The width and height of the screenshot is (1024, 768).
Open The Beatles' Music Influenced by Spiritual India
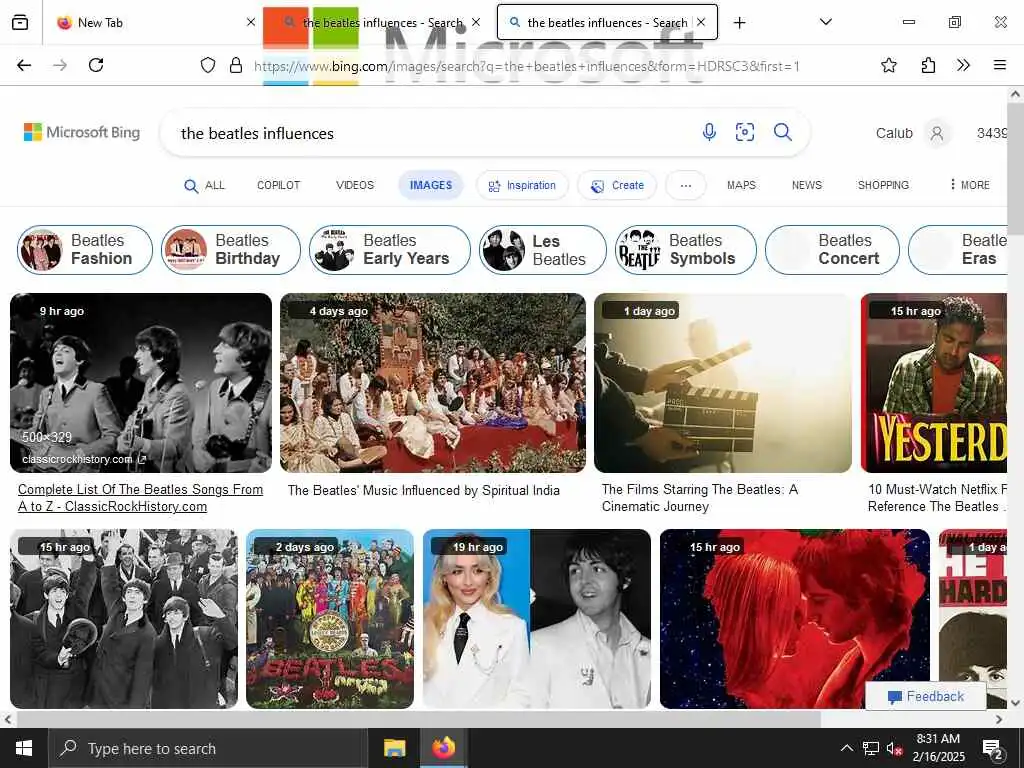click(x=423, y=490)
